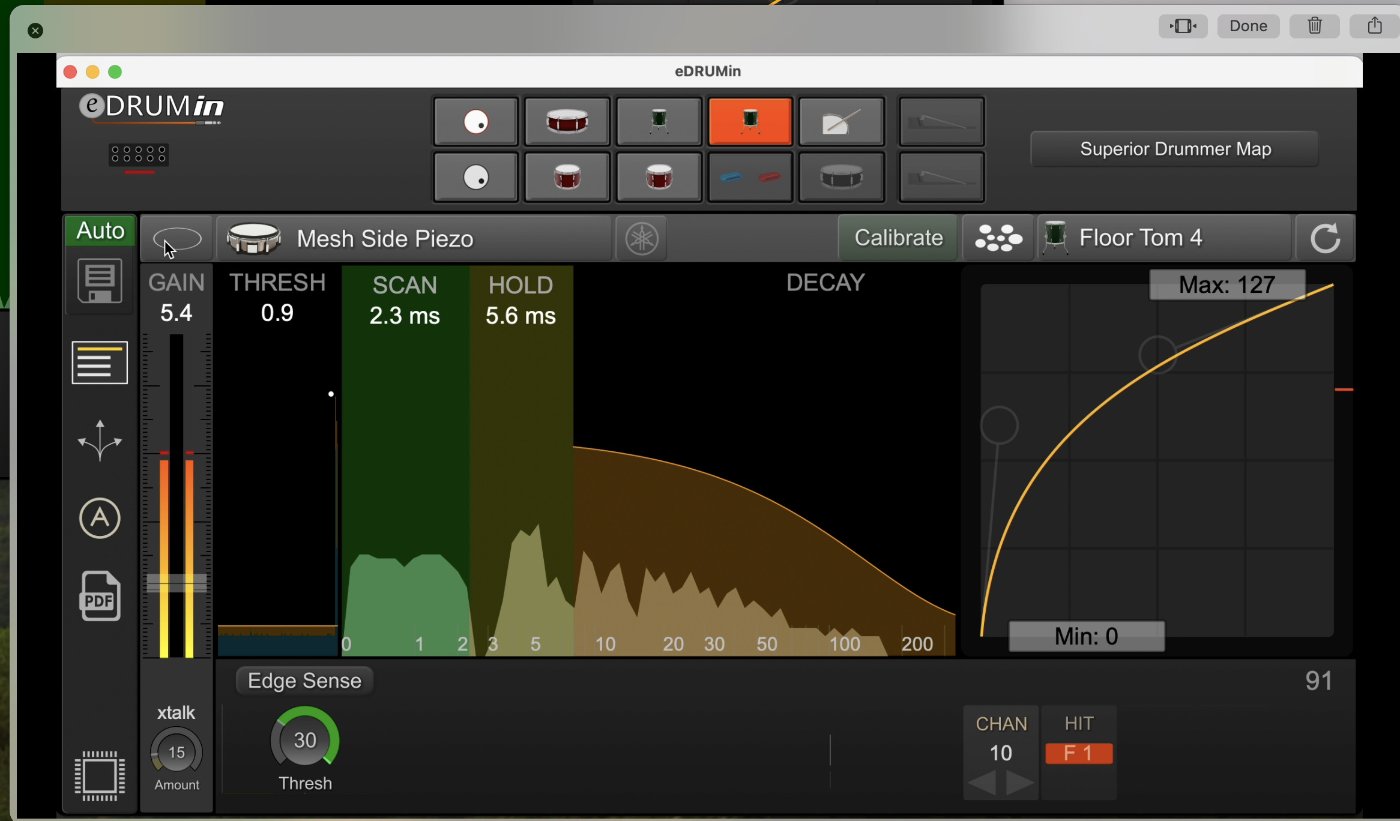
Task: Select the drumstick rim pad input
Action: (x=841, y=122)
